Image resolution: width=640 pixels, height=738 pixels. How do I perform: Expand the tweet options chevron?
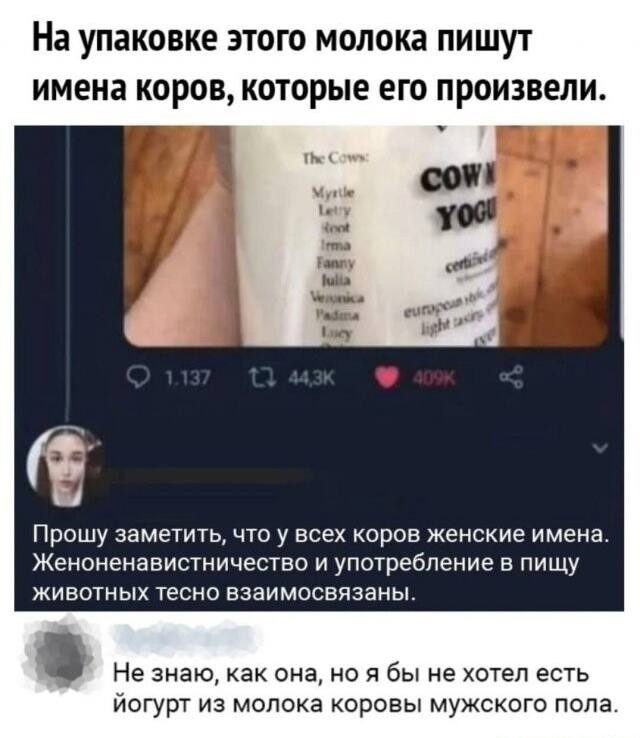pyautogui.click(x=600, y=447)
